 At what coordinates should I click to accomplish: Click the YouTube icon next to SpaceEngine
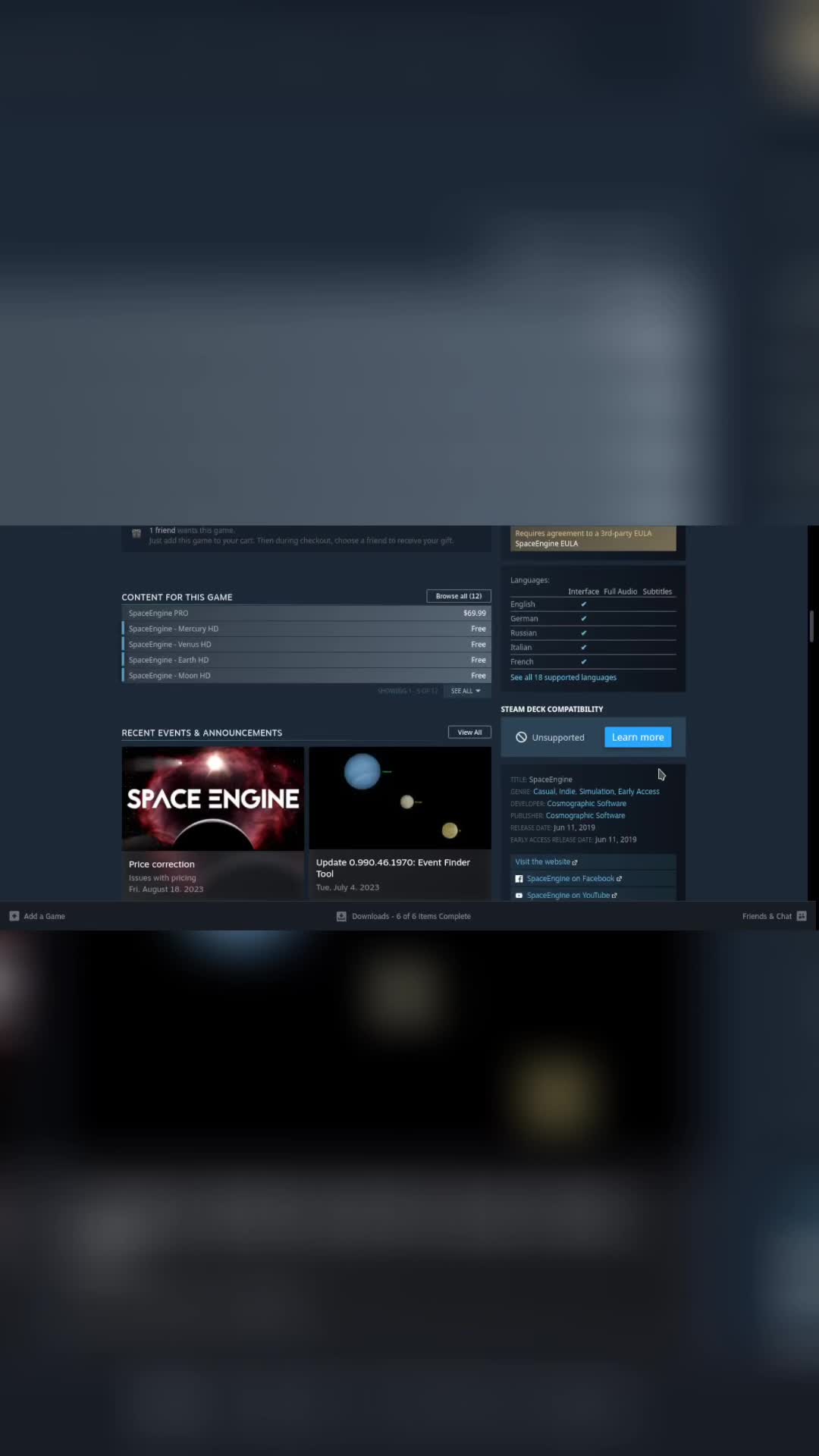[x=519, y=896]
